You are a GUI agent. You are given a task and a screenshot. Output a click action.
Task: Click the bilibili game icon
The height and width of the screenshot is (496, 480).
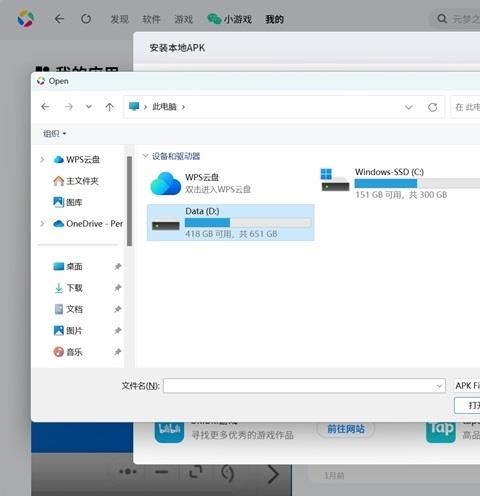(169, 432)
